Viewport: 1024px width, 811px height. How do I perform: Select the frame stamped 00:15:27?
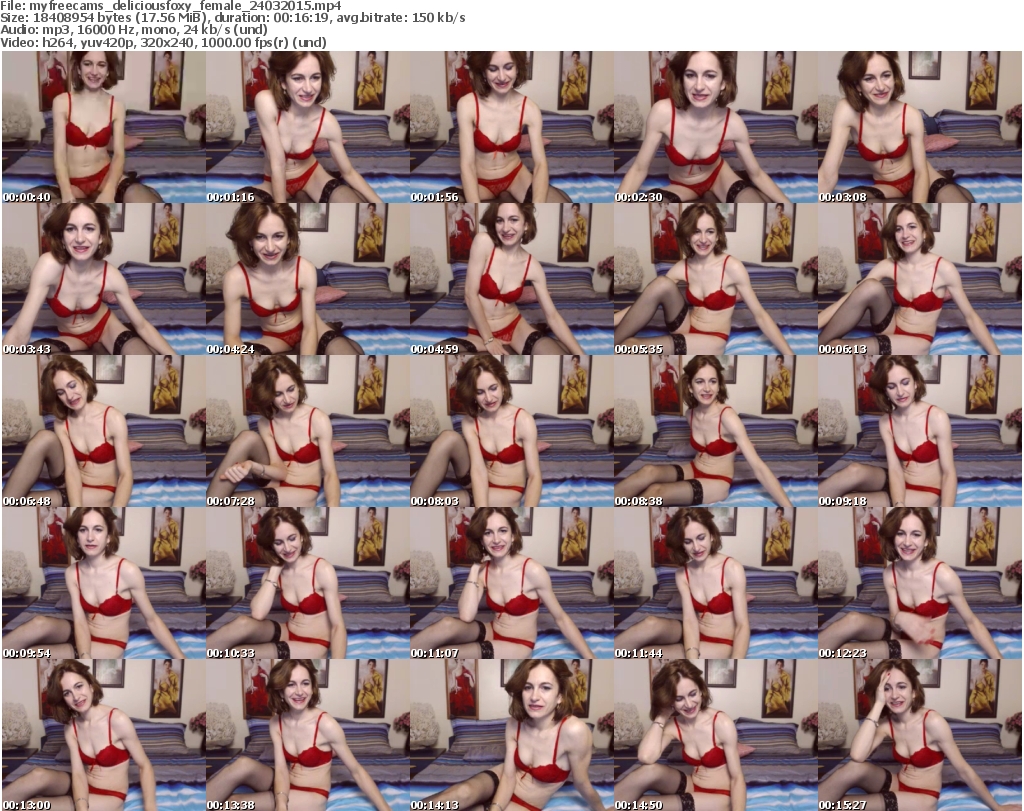[x=920, y=735]
